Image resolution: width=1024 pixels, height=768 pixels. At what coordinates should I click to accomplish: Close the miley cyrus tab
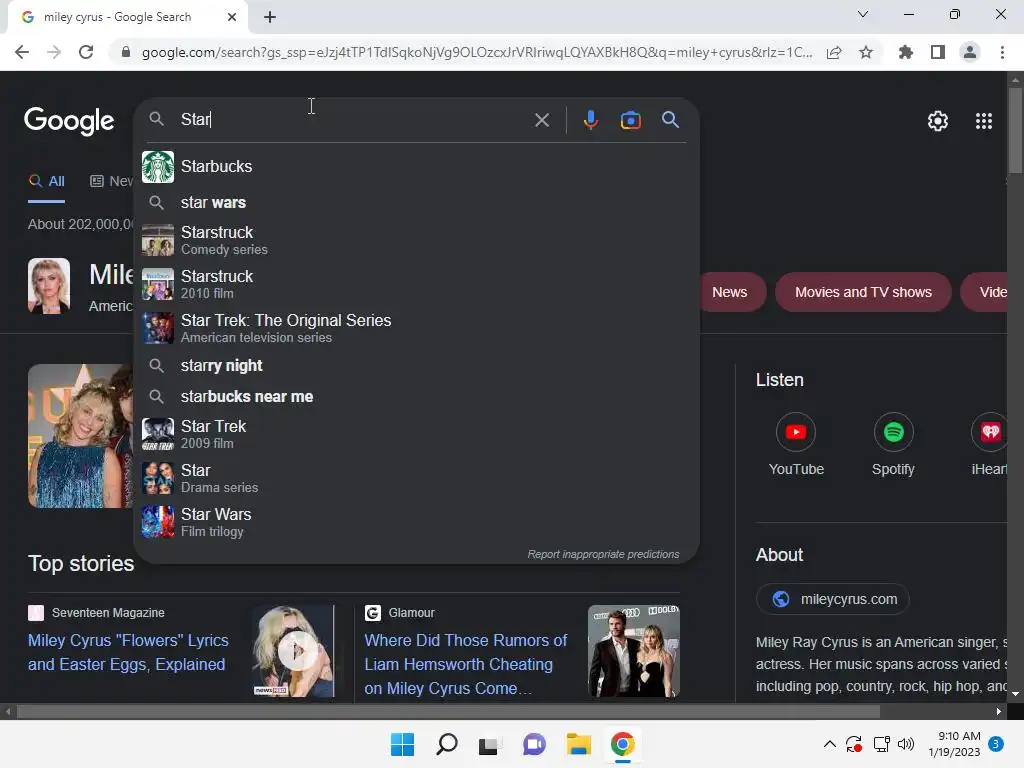pos(232,17)
